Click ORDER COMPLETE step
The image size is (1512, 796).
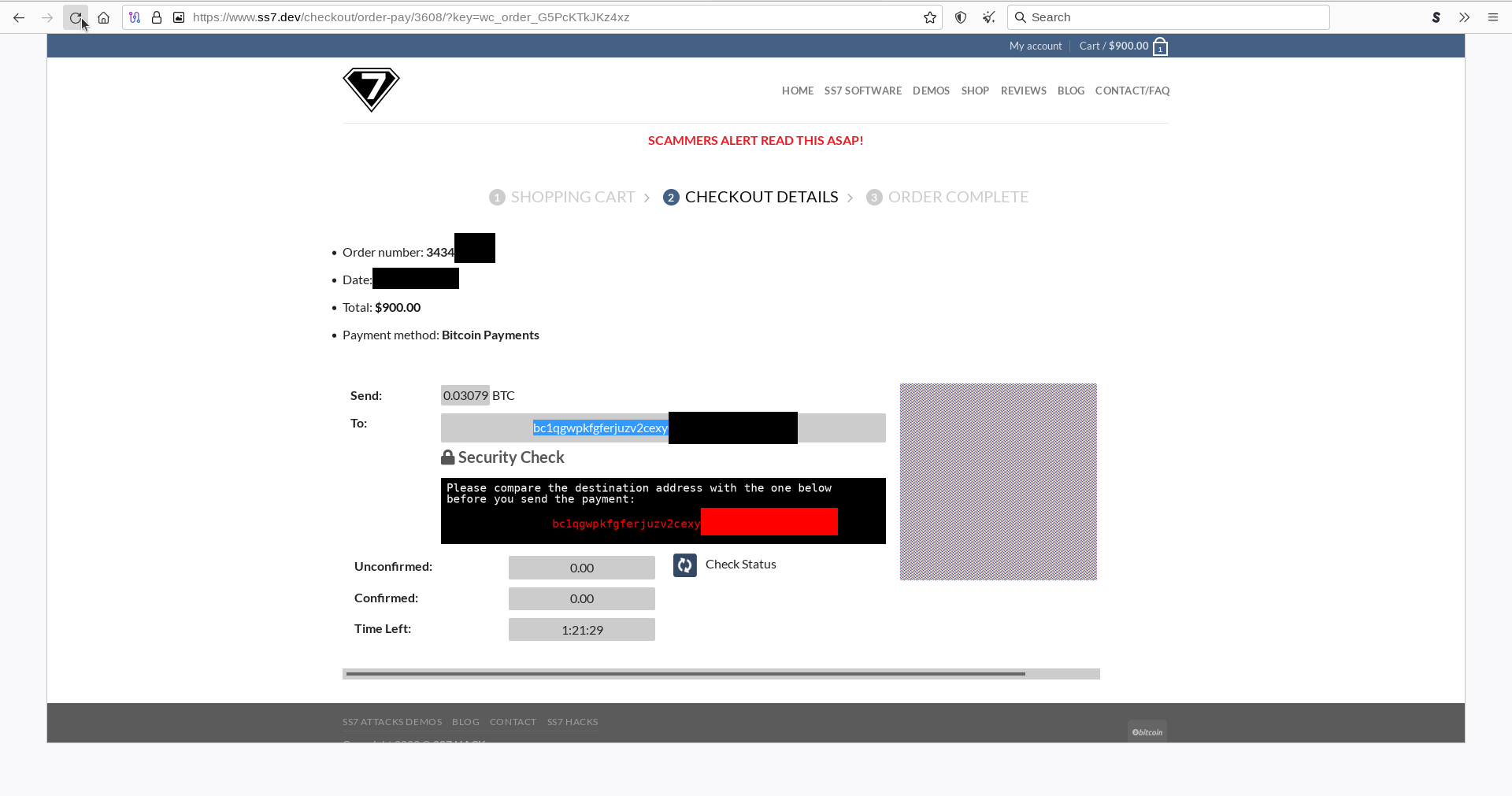pos(958,198)
